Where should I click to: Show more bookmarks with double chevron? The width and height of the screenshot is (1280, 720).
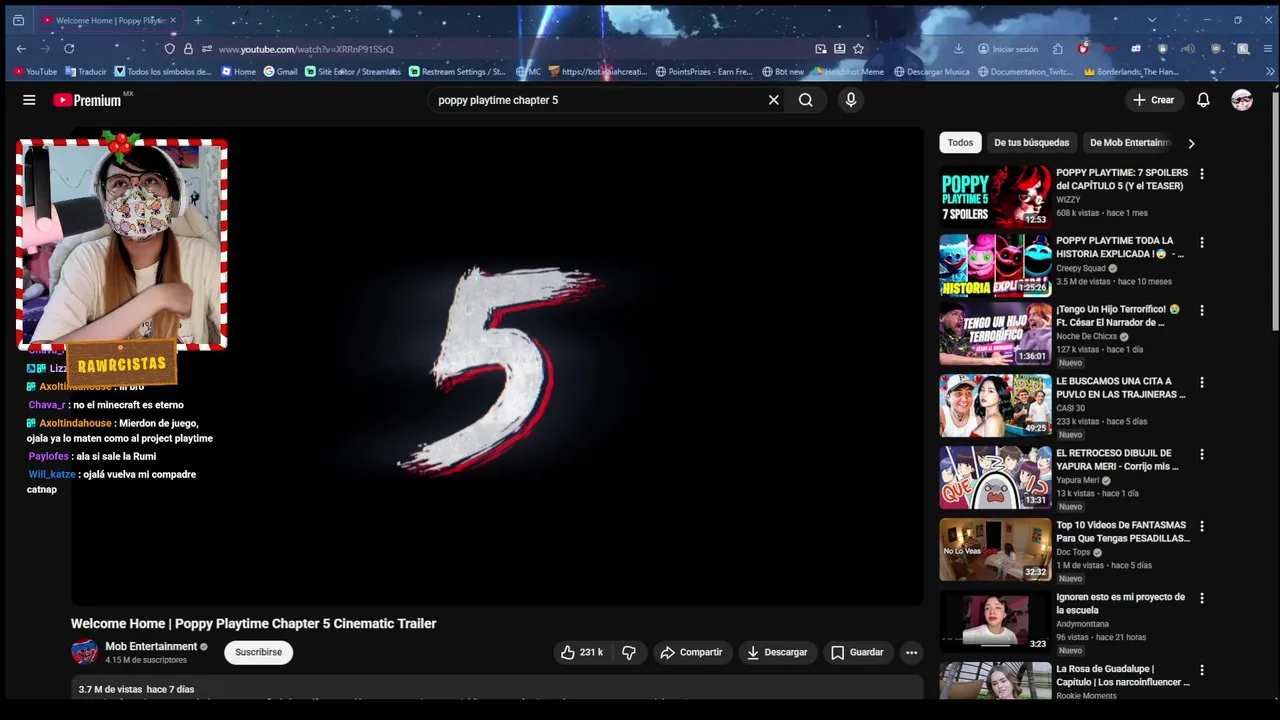1270,72
